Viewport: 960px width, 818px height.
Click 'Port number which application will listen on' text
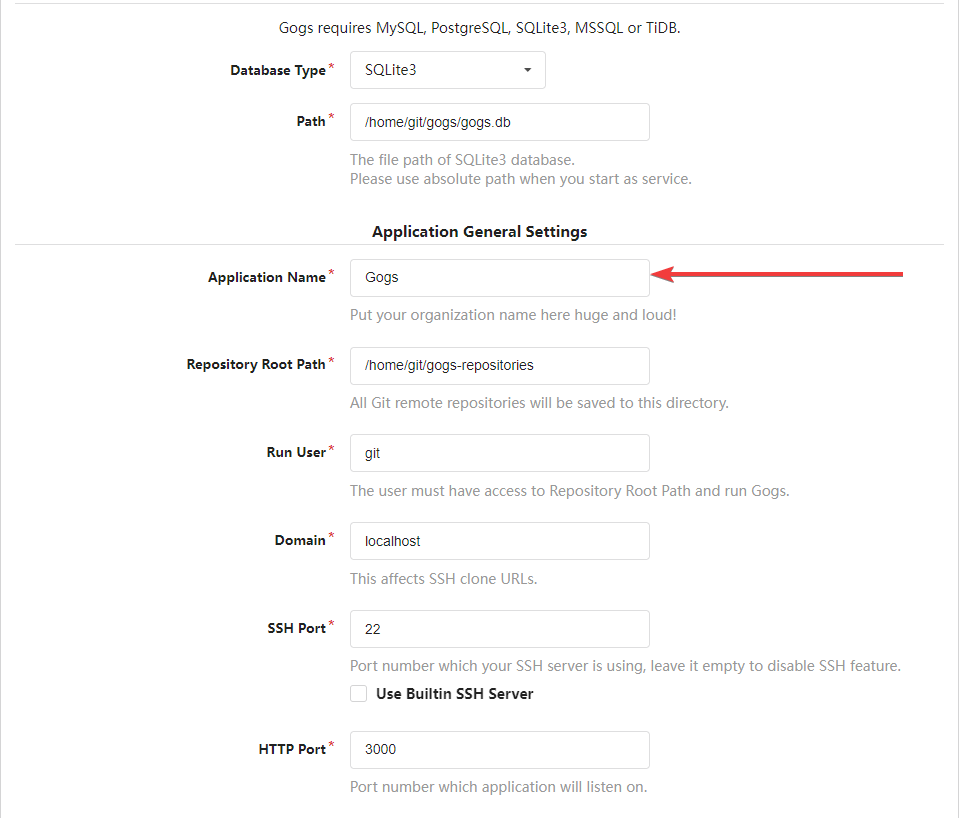[x=498, y=787]
